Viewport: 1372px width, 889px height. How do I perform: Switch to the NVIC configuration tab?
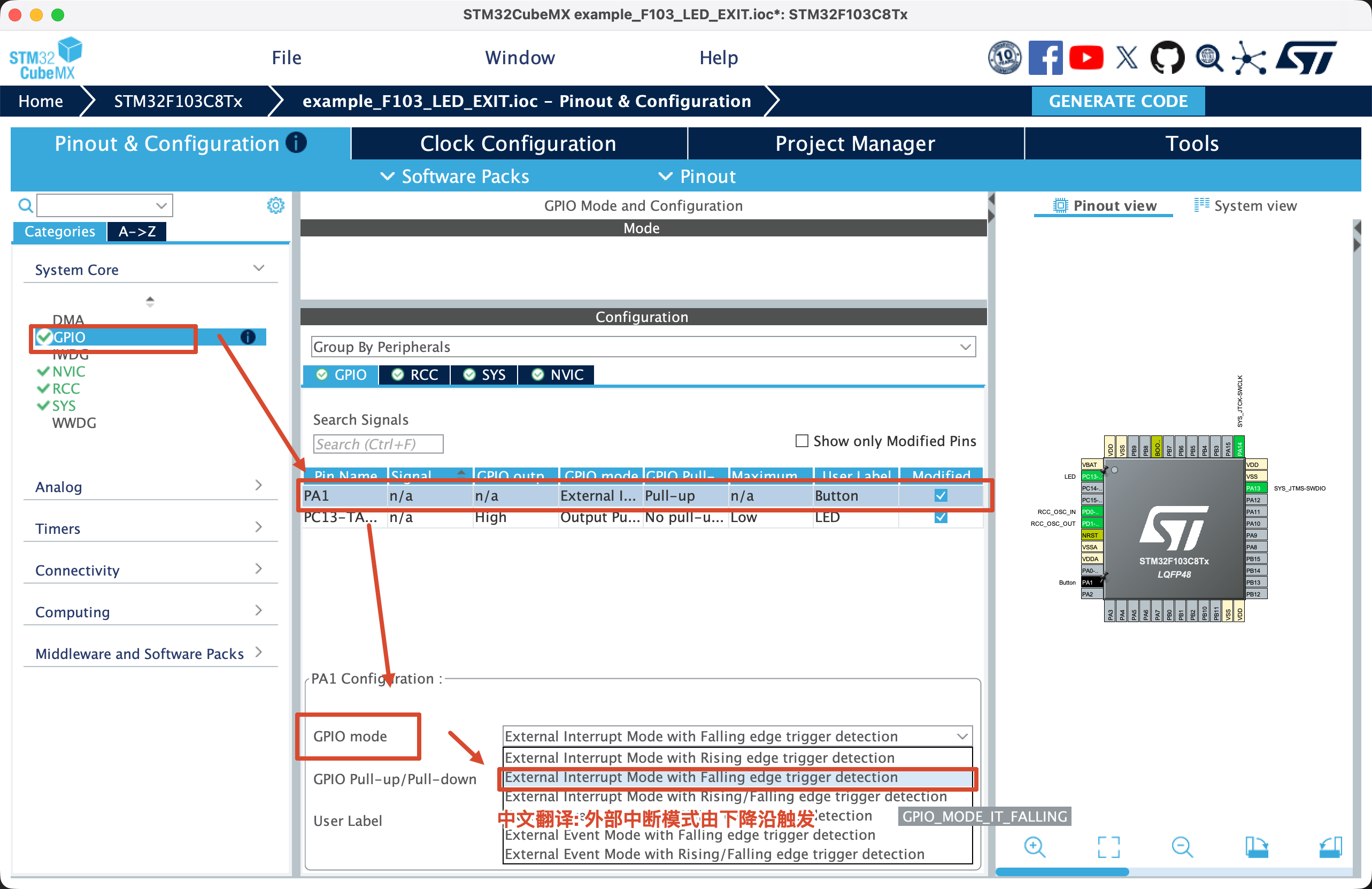tap(556, 375)
